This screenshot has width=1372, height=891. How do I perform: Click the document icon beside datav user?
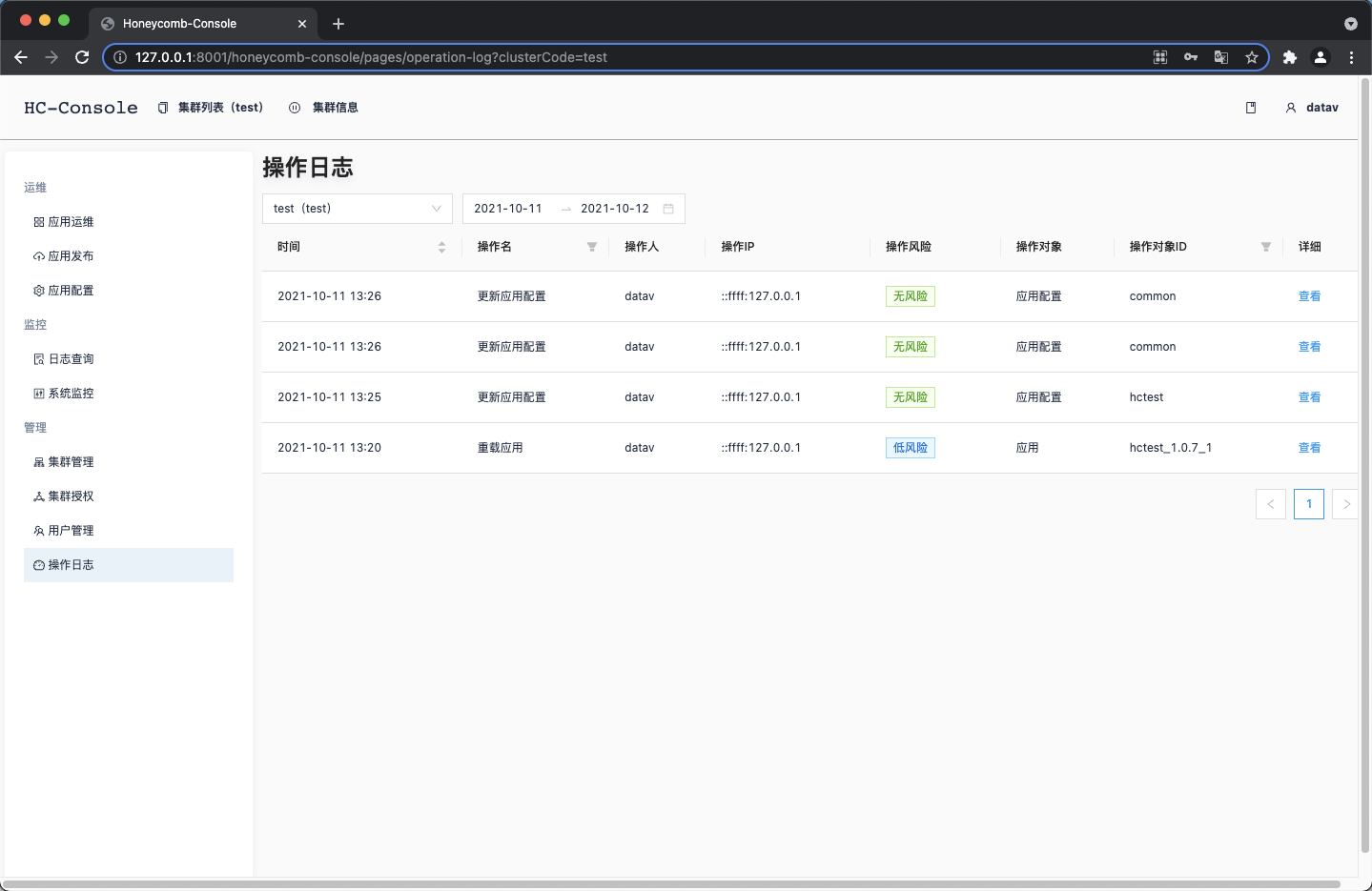pos(1251,108)
